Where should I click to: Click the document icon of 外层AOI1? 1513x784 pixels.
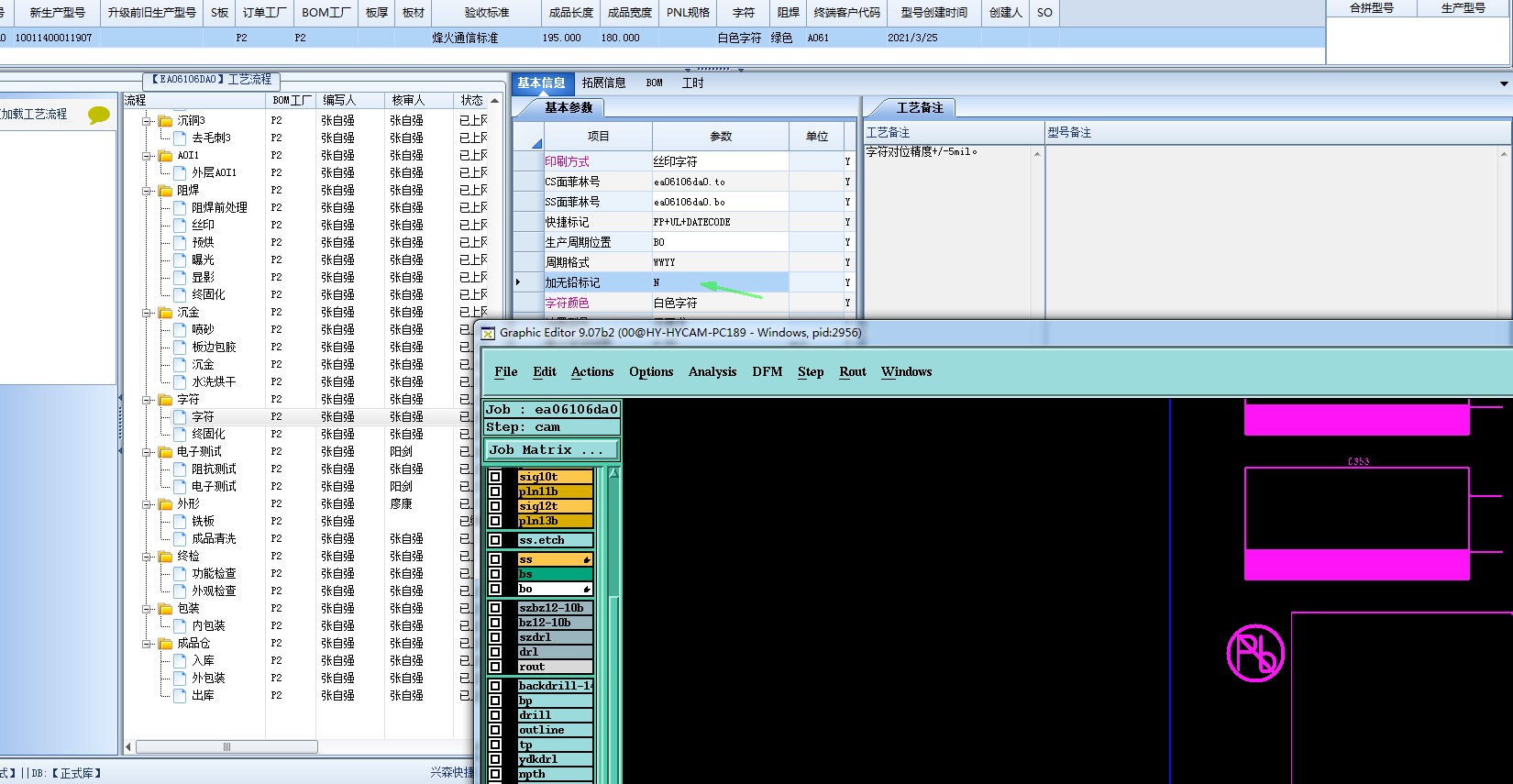click(x=180, y=172)
